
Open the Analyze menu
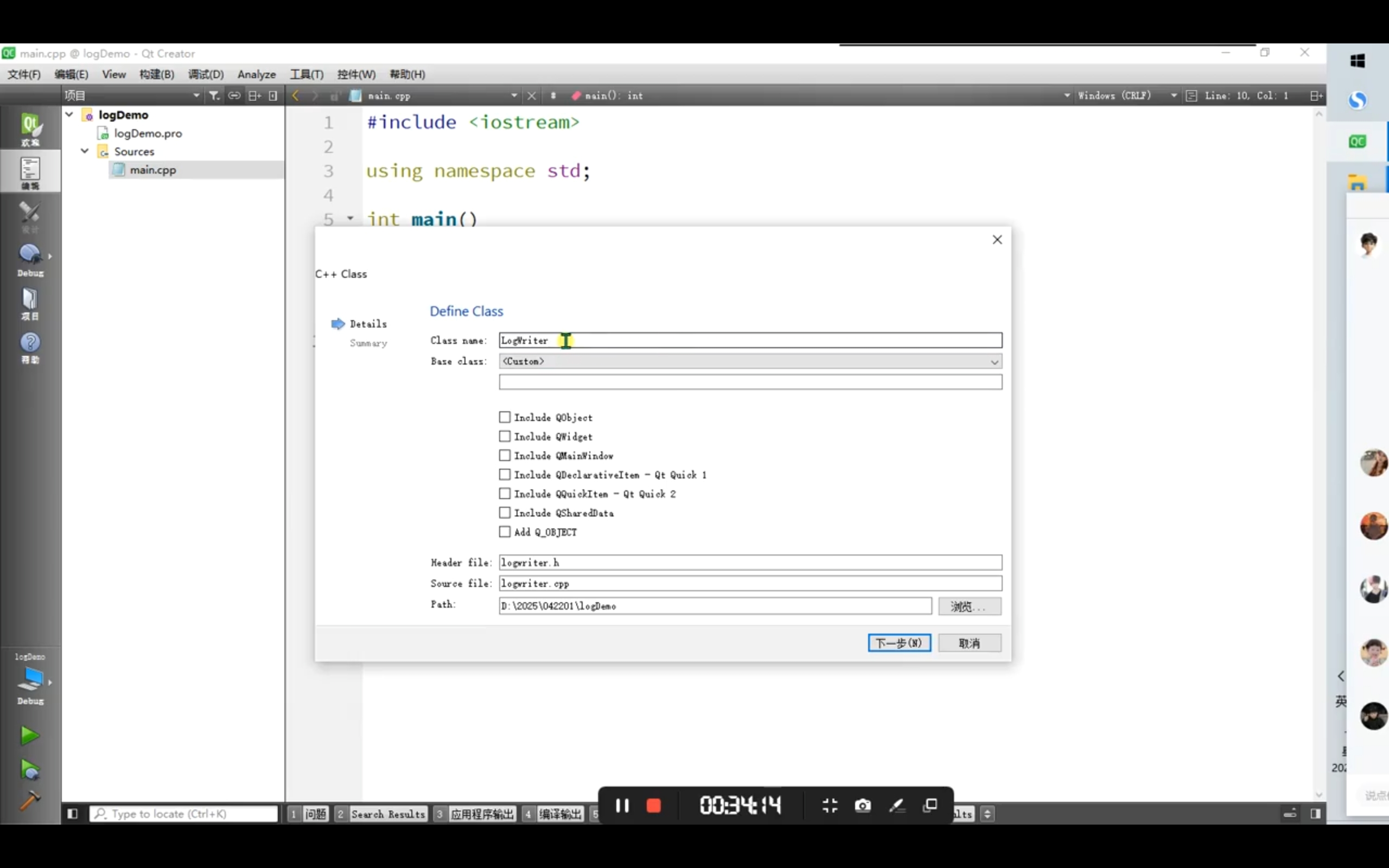tap(257, 75)
